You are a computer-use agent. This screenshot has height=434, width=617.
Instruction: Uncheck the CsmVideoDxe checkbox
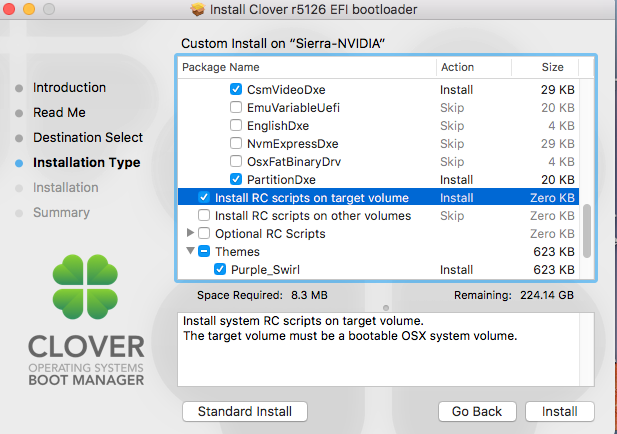pyautogui.click(x=236, y=89)
